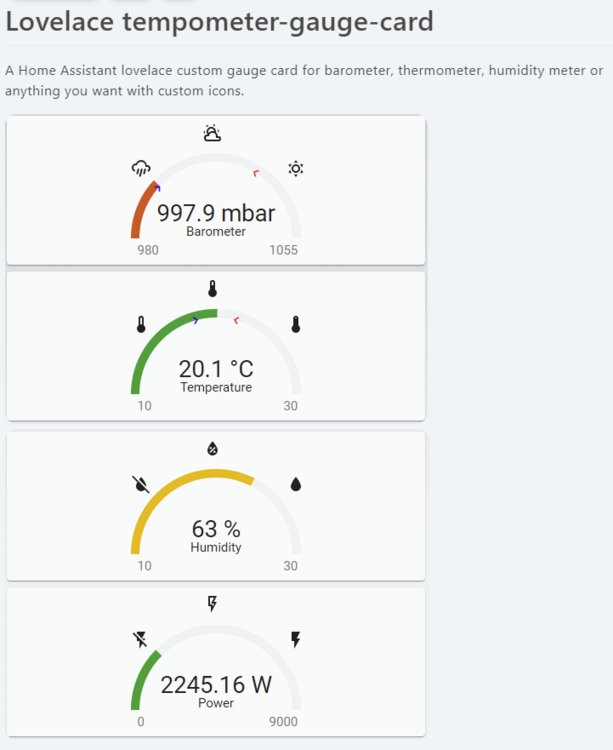The width and height of the screenshot is (613, 750).
Task: Click the water-off icon on Humidity gauge
Action: (x=141, y=484)
